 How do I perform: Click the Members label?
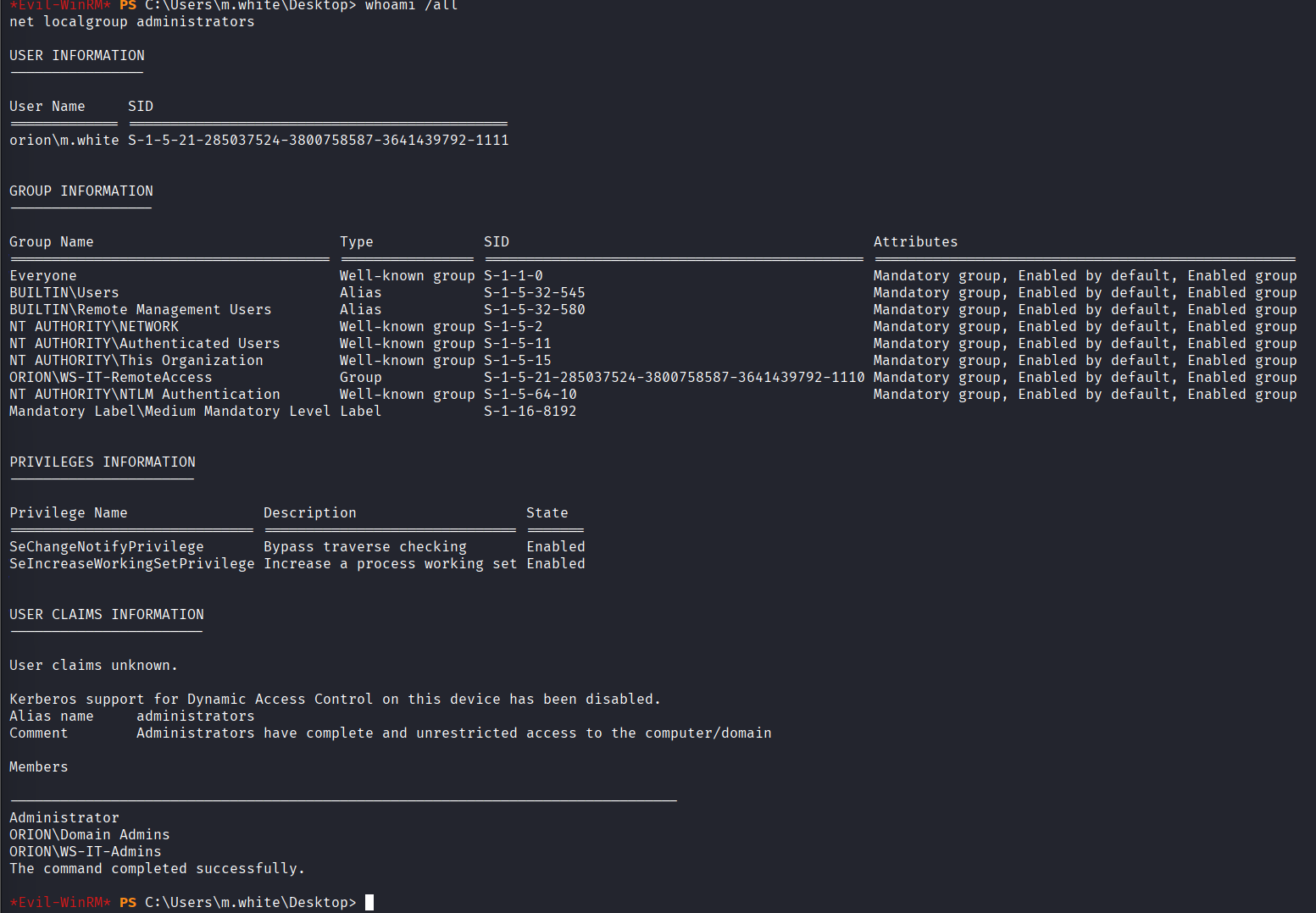[39, 767]
